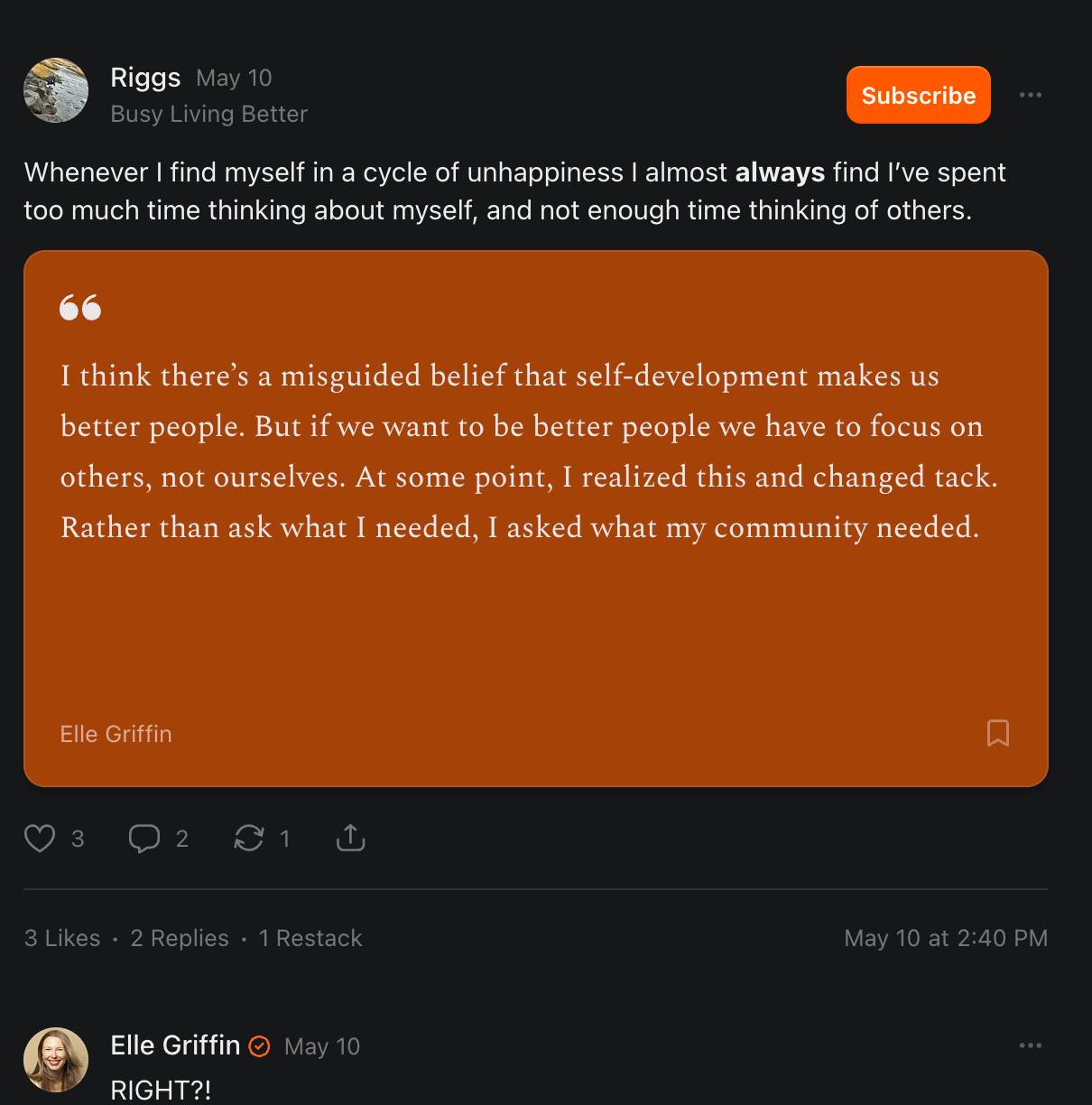The width and height of the screenshot is (1092, 1105).
Task: Bookmark the Elle Griffin quote
Action: (997, 733)
